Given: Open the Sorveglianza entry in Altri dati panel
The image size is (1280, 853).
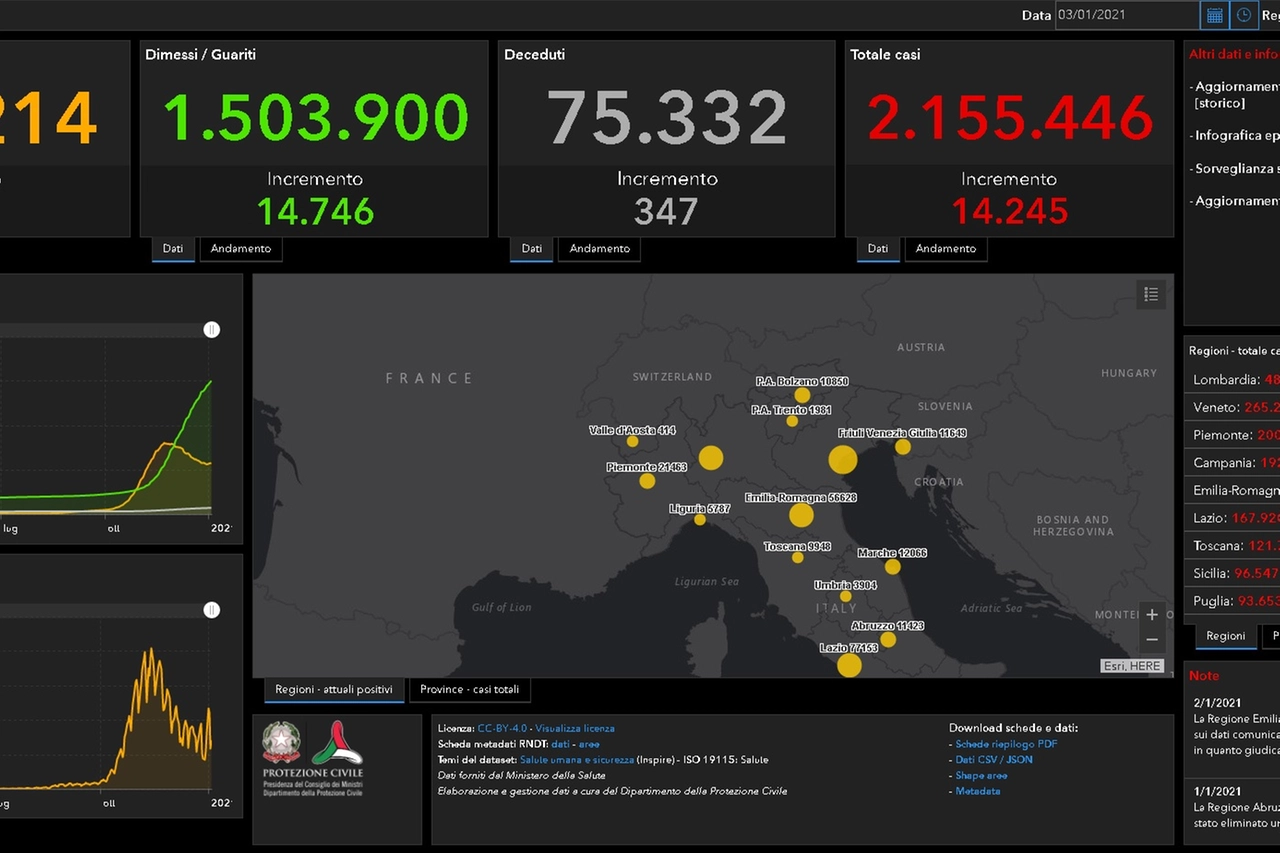Looking at the screenshot, I should 1236,169.
